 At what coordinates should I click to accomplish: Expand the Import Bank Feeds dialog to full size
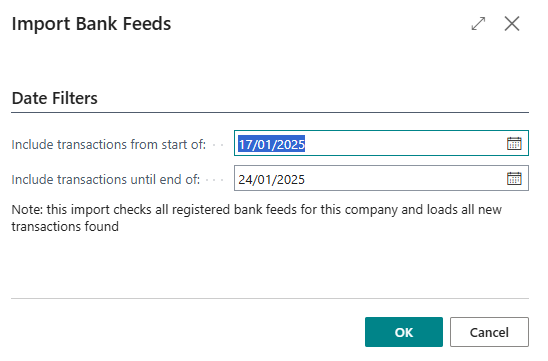(x=478, y=24)
